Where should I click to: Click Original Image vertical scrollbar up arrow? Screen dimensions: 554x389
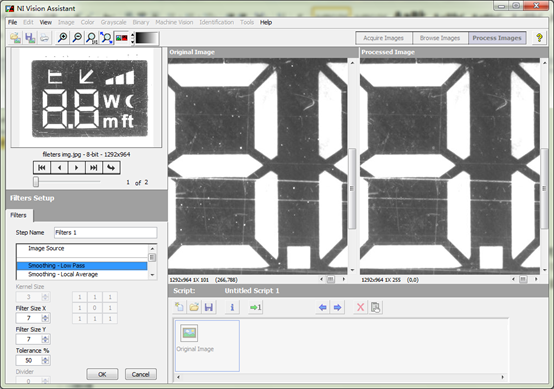(352, 63)
